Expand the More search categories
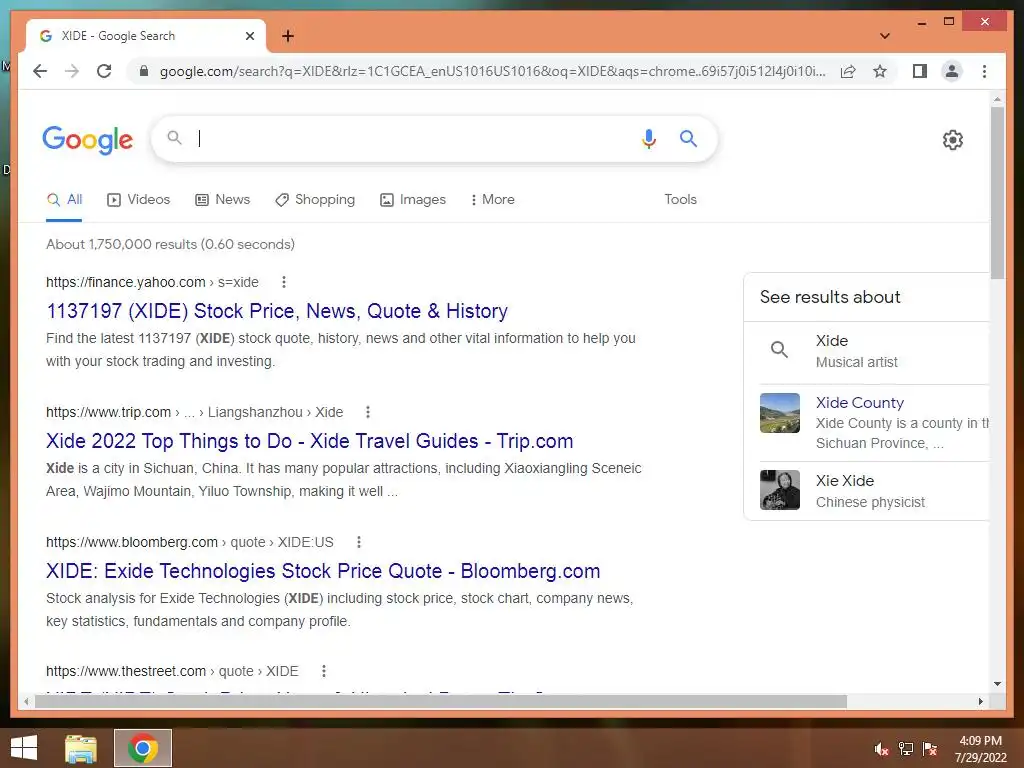The width and height of the screenshot is (1024, 768). coord(492,200)
